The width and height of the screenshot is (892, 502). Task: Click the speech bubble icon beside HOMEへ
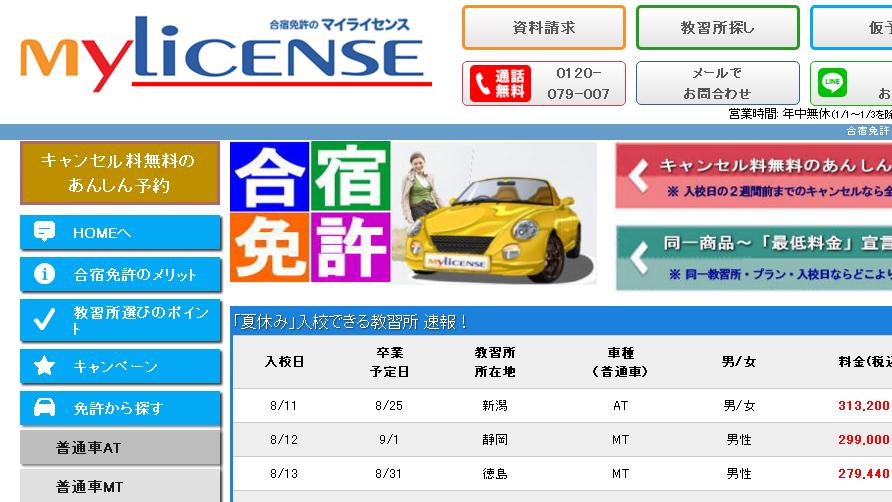pyautogui.click(x=44, y=232)
